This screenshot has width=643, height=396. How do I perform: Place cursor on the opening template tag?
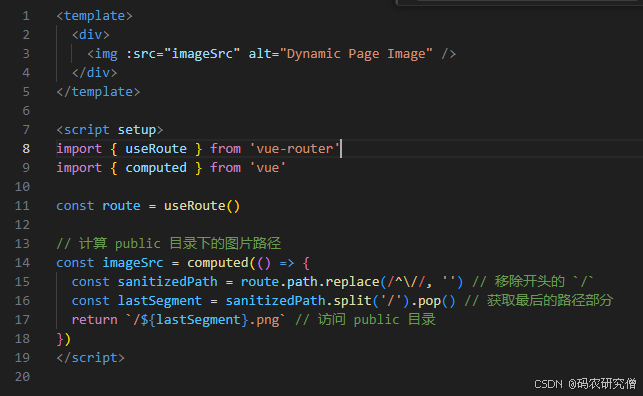(x=94, y=16)
